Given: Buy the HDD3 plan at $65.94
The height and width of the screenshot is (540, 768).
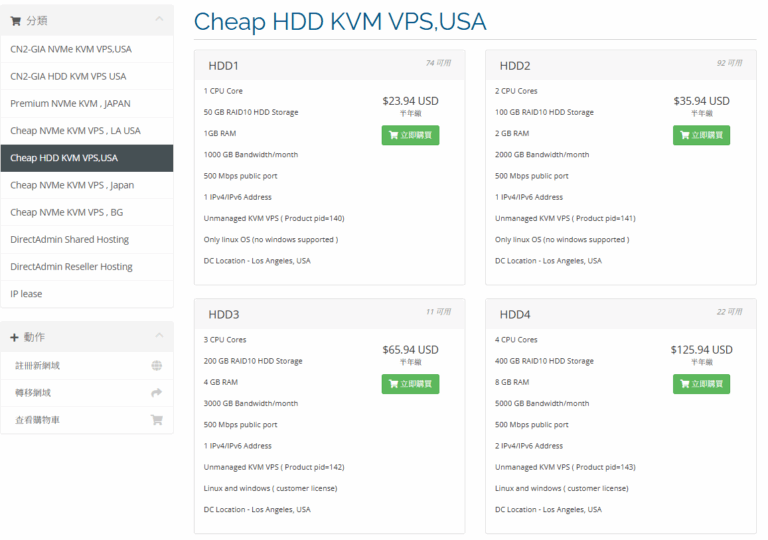Looking at the screenshot, I should coord(410,384).
